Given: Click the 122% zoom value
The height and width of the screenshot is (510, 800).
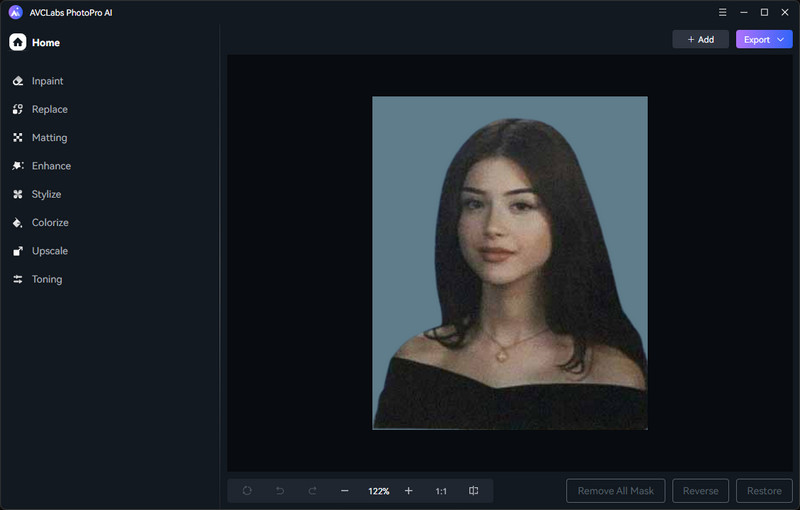Looking at the screenshot, I should coord(379,491).
